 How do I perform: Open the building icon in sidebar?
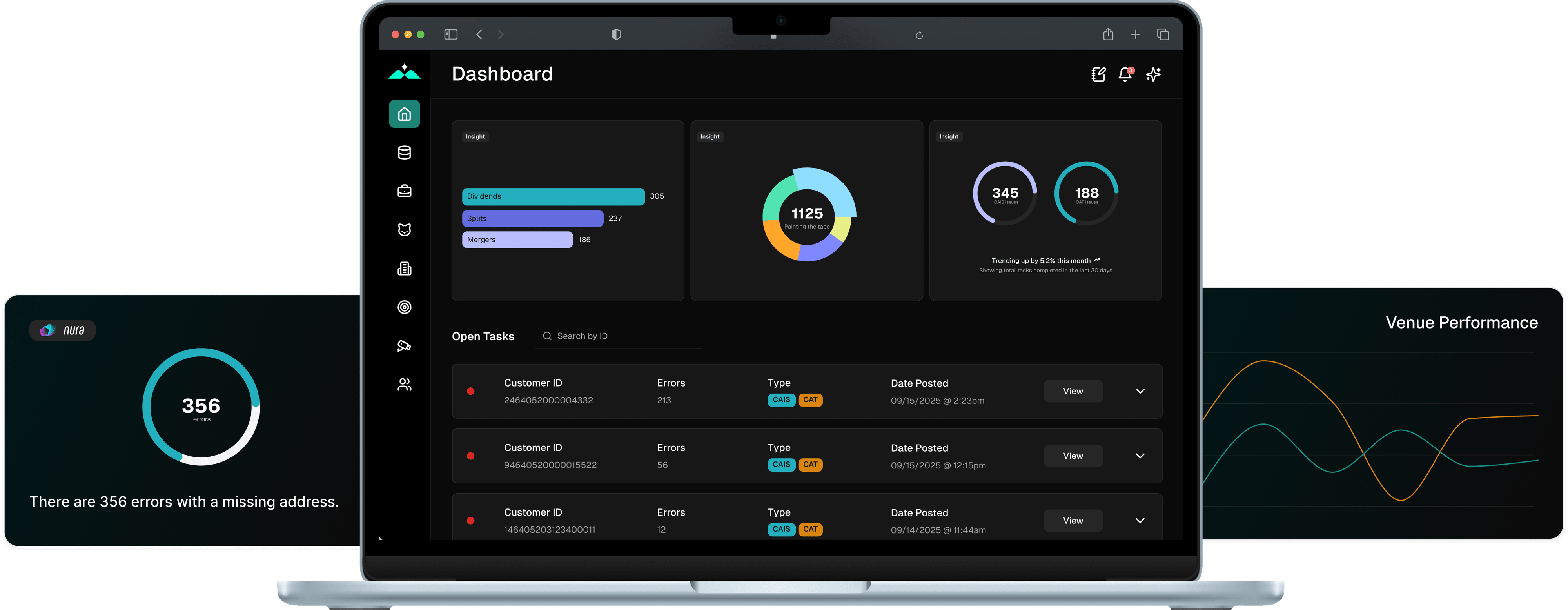(x=404, y=269)
